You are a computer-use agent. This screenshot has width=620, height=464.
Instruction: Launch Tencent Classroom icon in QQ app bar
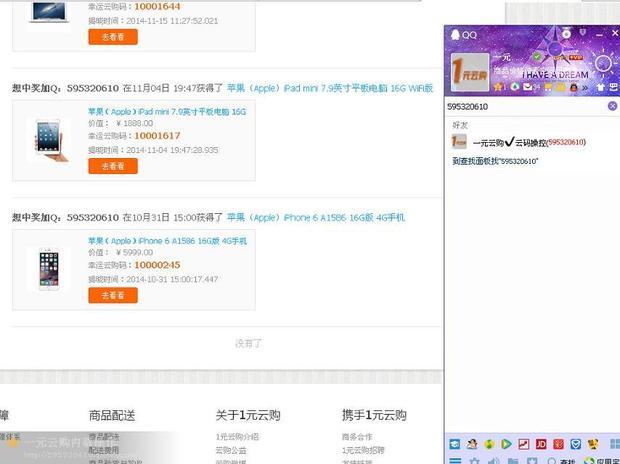(x=455, y=444)
